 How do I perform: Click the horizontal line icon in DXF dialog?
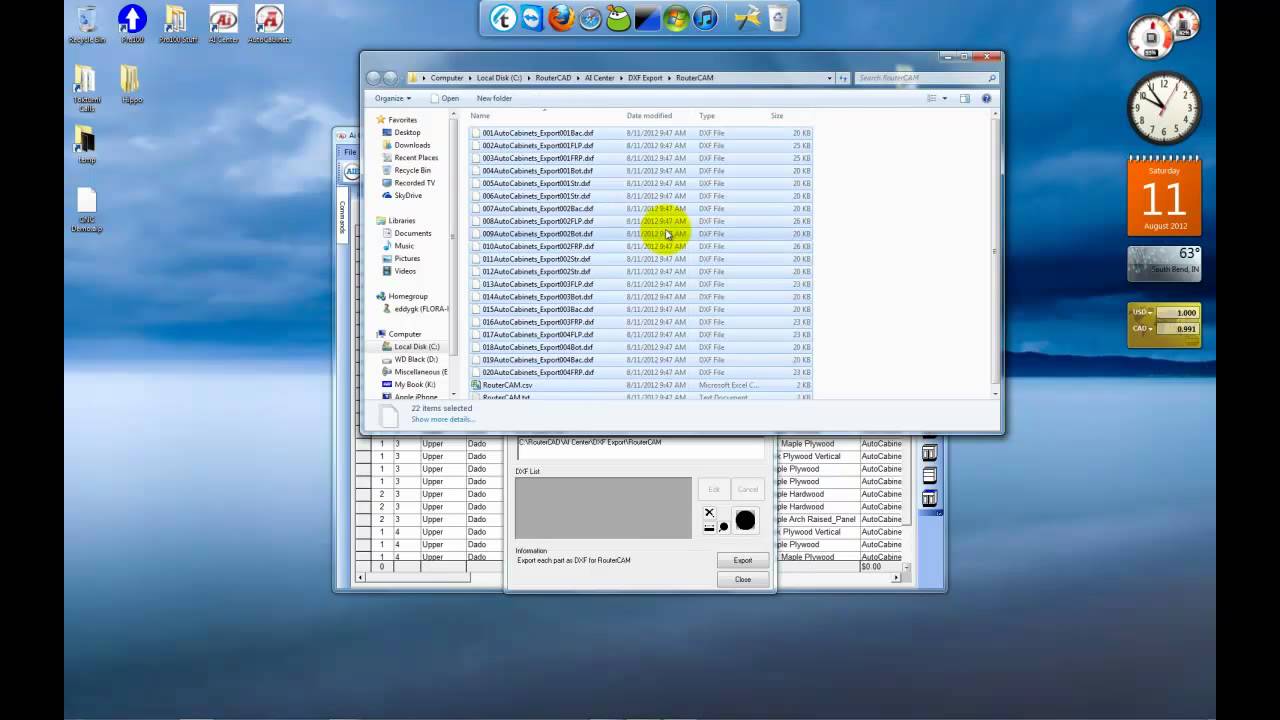pyautogui.click(x=709, y=527)
